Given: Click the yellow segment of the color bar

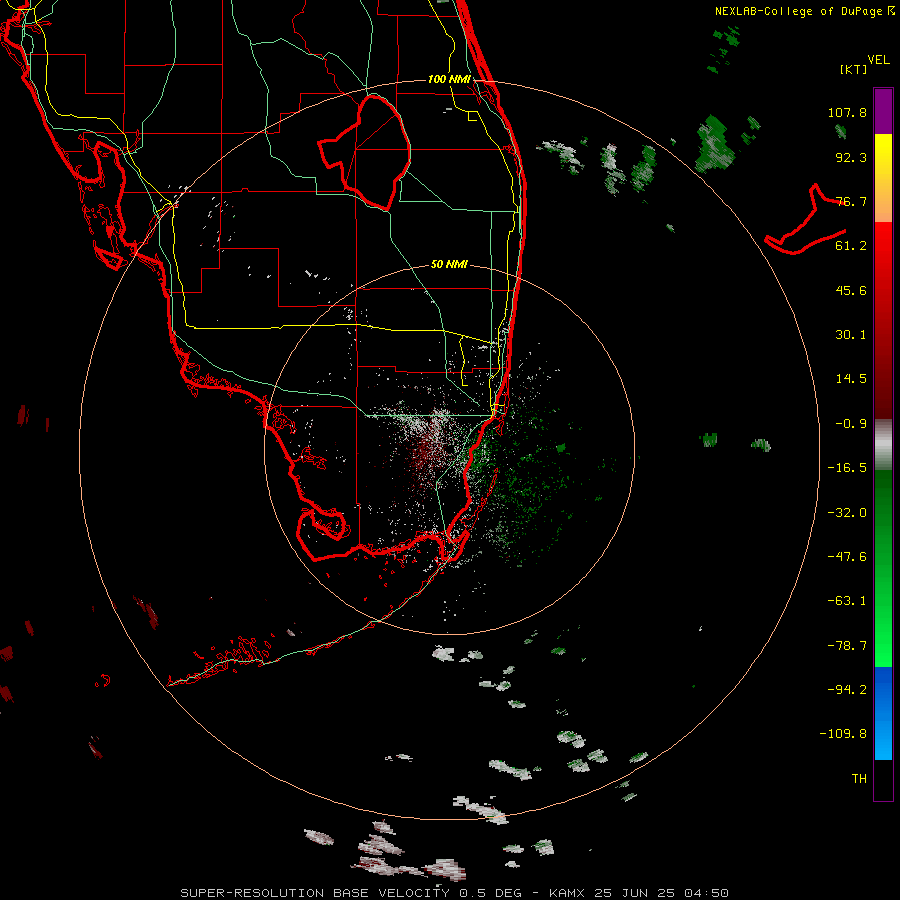Looking at the screenshot, I should [883, 156].
